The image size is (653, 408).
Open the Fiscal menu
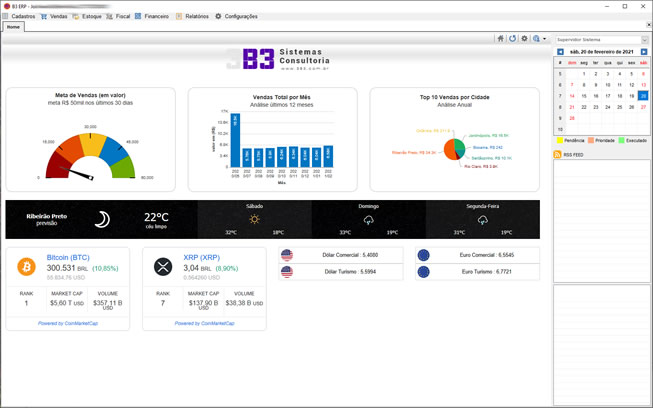click(118, 16)
